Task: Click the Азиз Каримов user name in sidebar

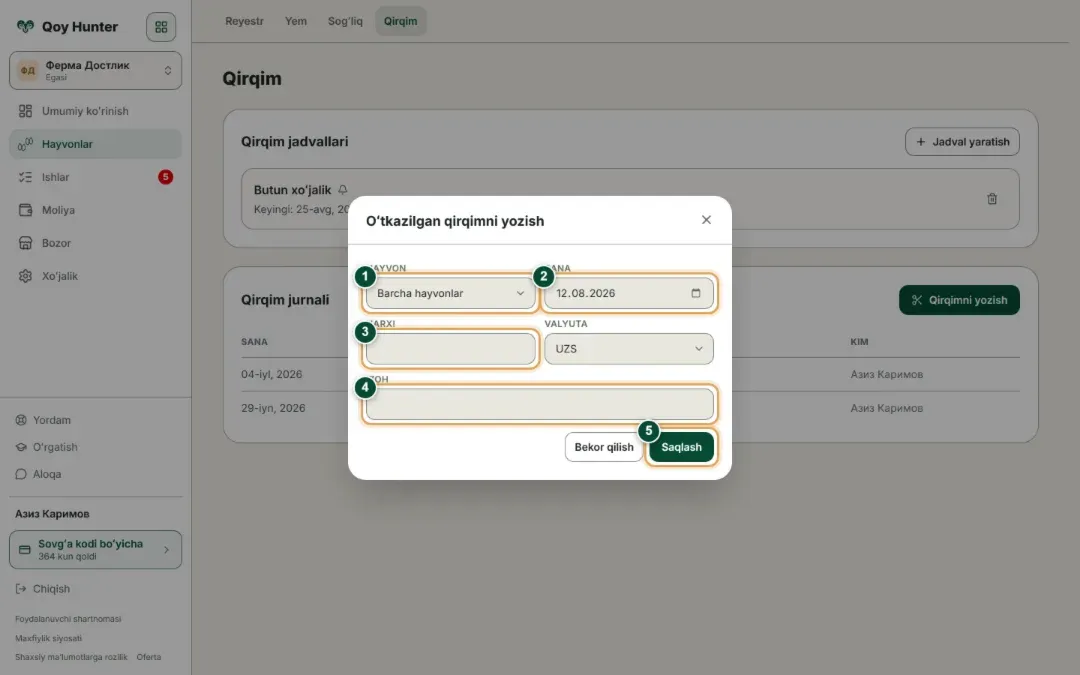Action: [x=52, y=514]
